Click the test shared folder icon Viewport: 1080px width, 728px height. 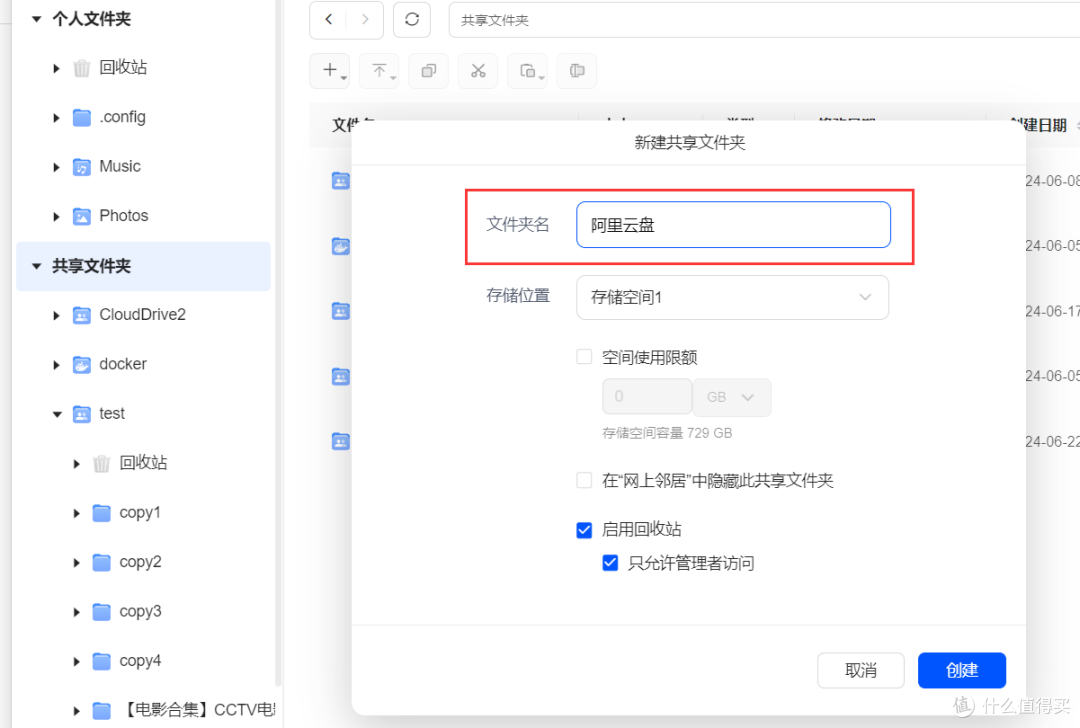point(81,414)
